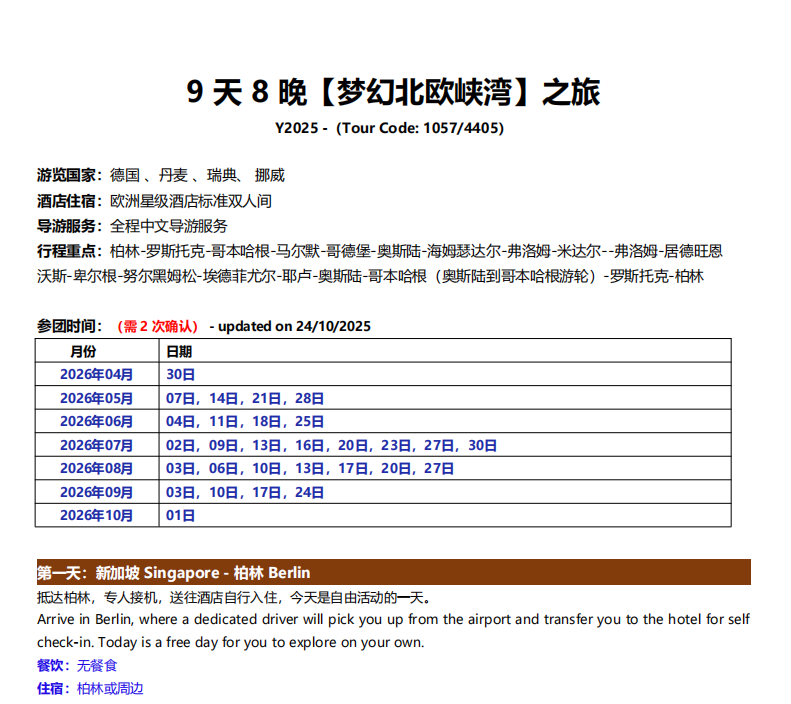The width and height of the screenshot is (791, 704).
Task: Click the dates cell for 2026年08月
Action: [x=310, y=468]
